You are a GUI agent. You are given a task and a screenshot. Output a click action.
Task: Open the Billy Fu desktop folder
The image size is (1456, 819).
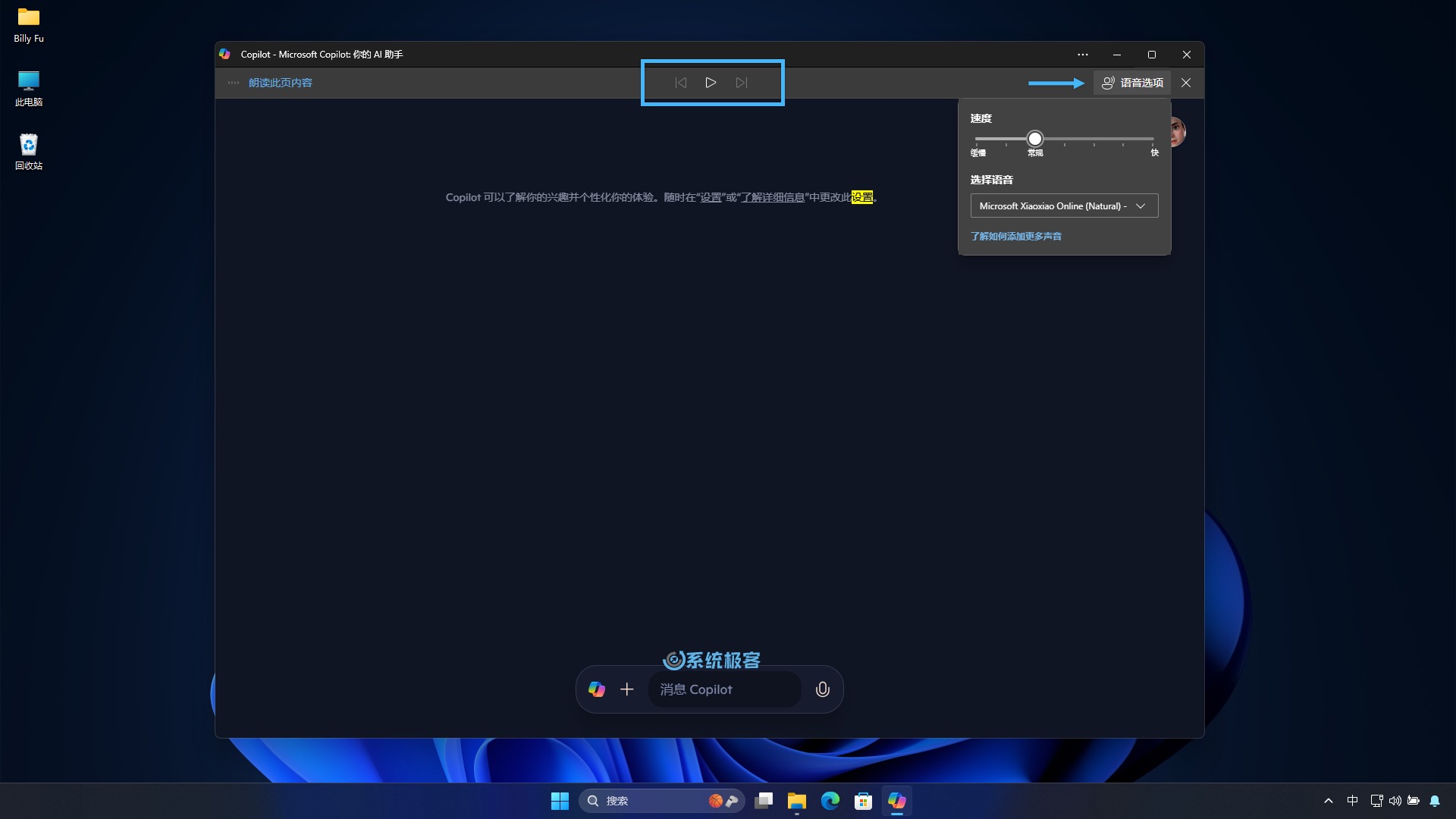click(29, 26)
